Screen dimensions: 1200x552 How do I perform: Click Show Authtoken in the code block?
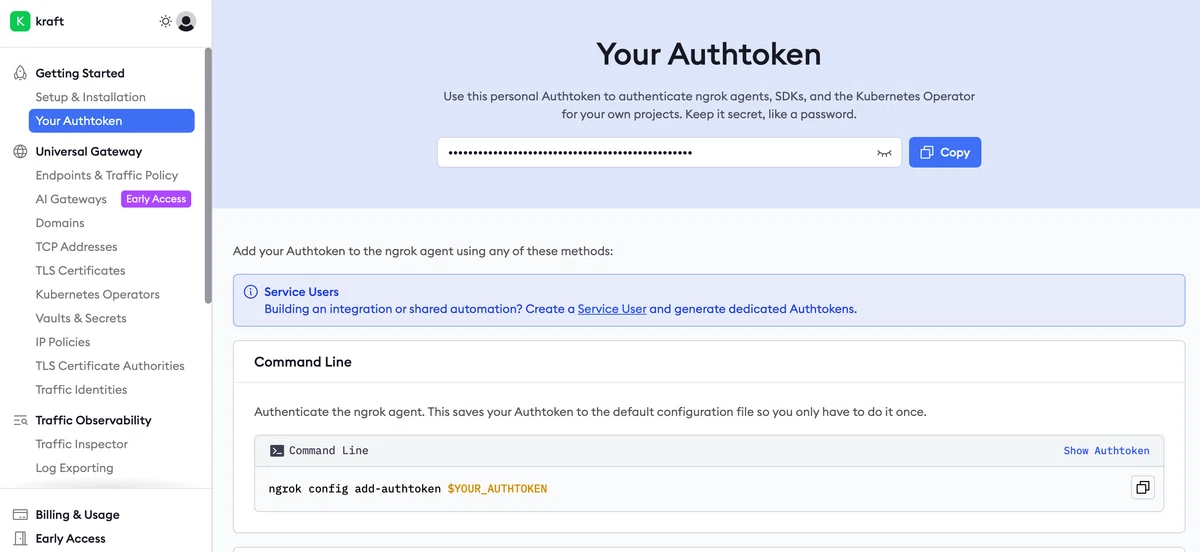coord(1106,451)
